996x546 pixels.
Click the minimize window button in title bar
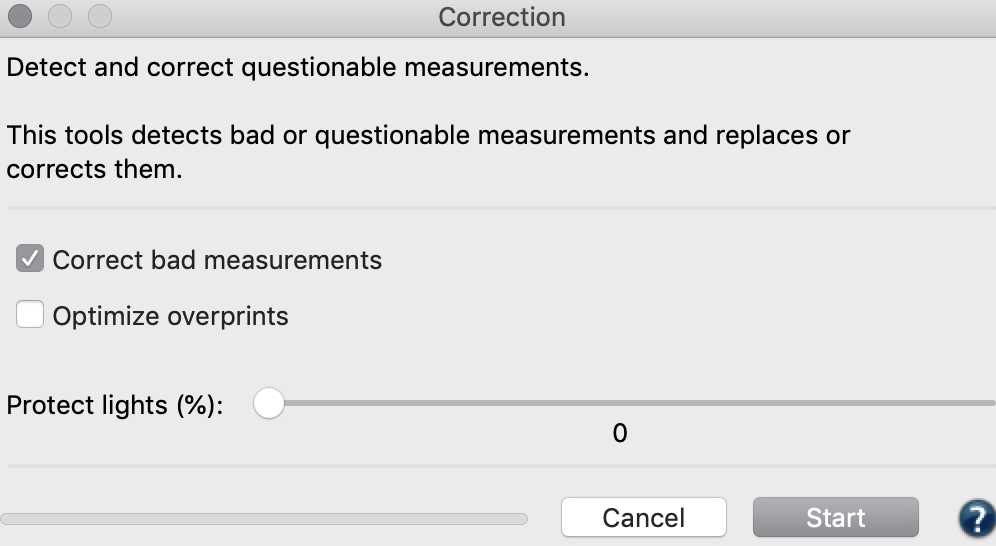point(60,17)
